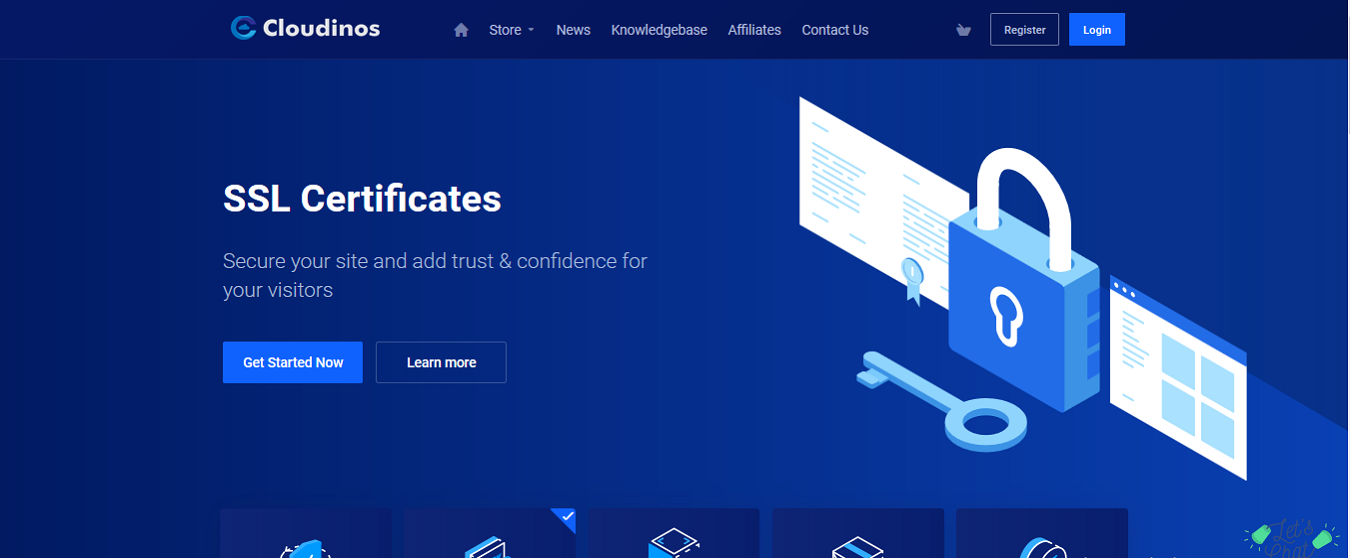Click the checkmark badge on second card
Image resolution: width=1350 pixels, height=558 pixels.
(567, 517)
